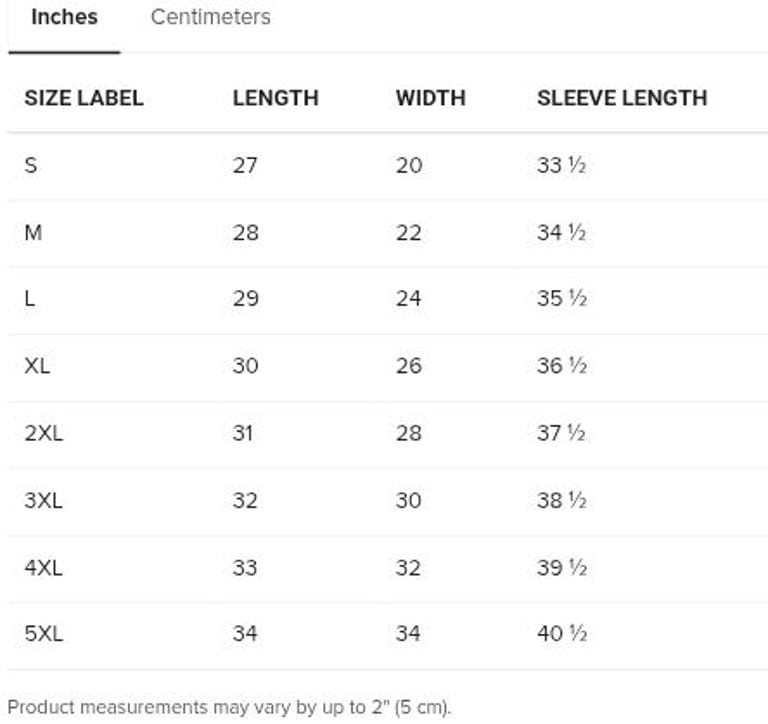Screen dimensions: 768x724
Task: Click the 3XL width value 30
Action: coord(409,500)
